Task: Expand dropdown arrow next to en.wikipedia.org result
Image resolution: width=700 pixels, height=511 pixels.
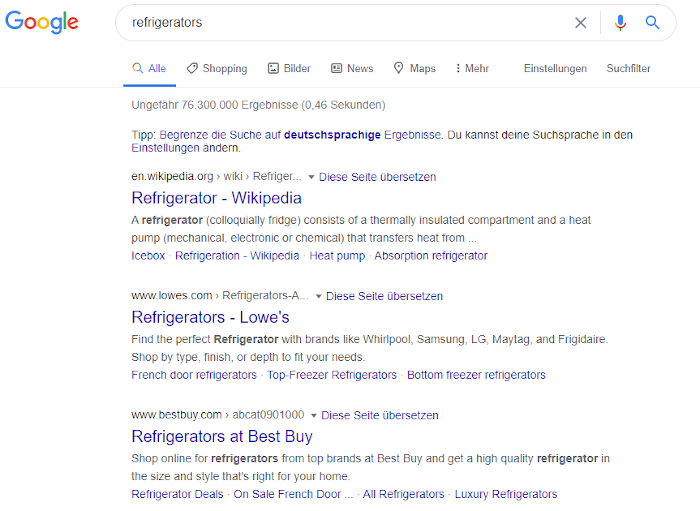Action: click(311, 177)
